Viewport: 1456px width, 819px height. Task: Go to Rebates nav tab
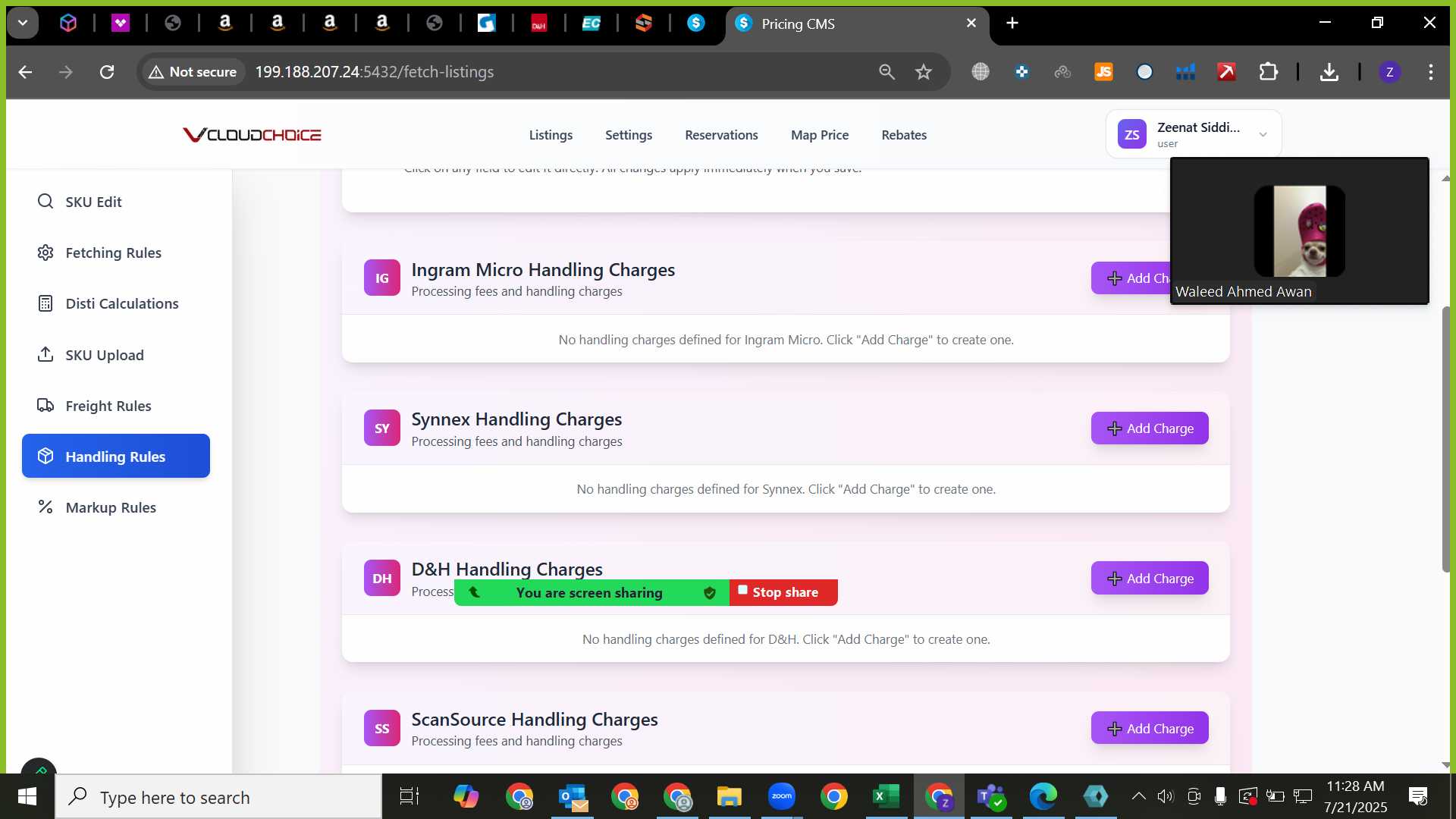(904, 135)
